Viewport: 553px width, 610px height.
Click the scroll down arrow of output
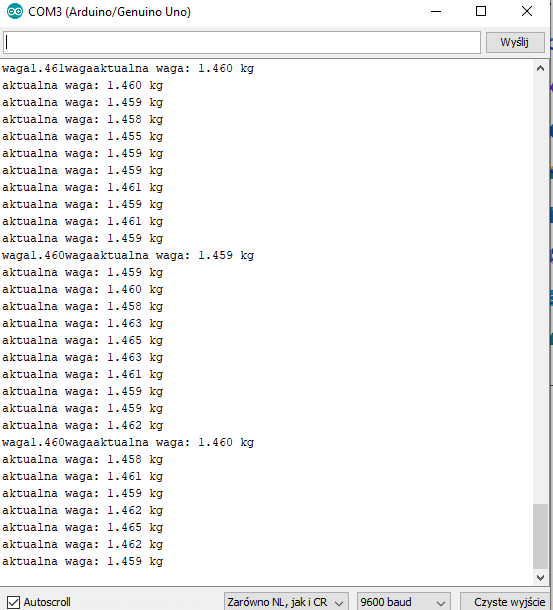pyautogui.click(x=540, y=578)
